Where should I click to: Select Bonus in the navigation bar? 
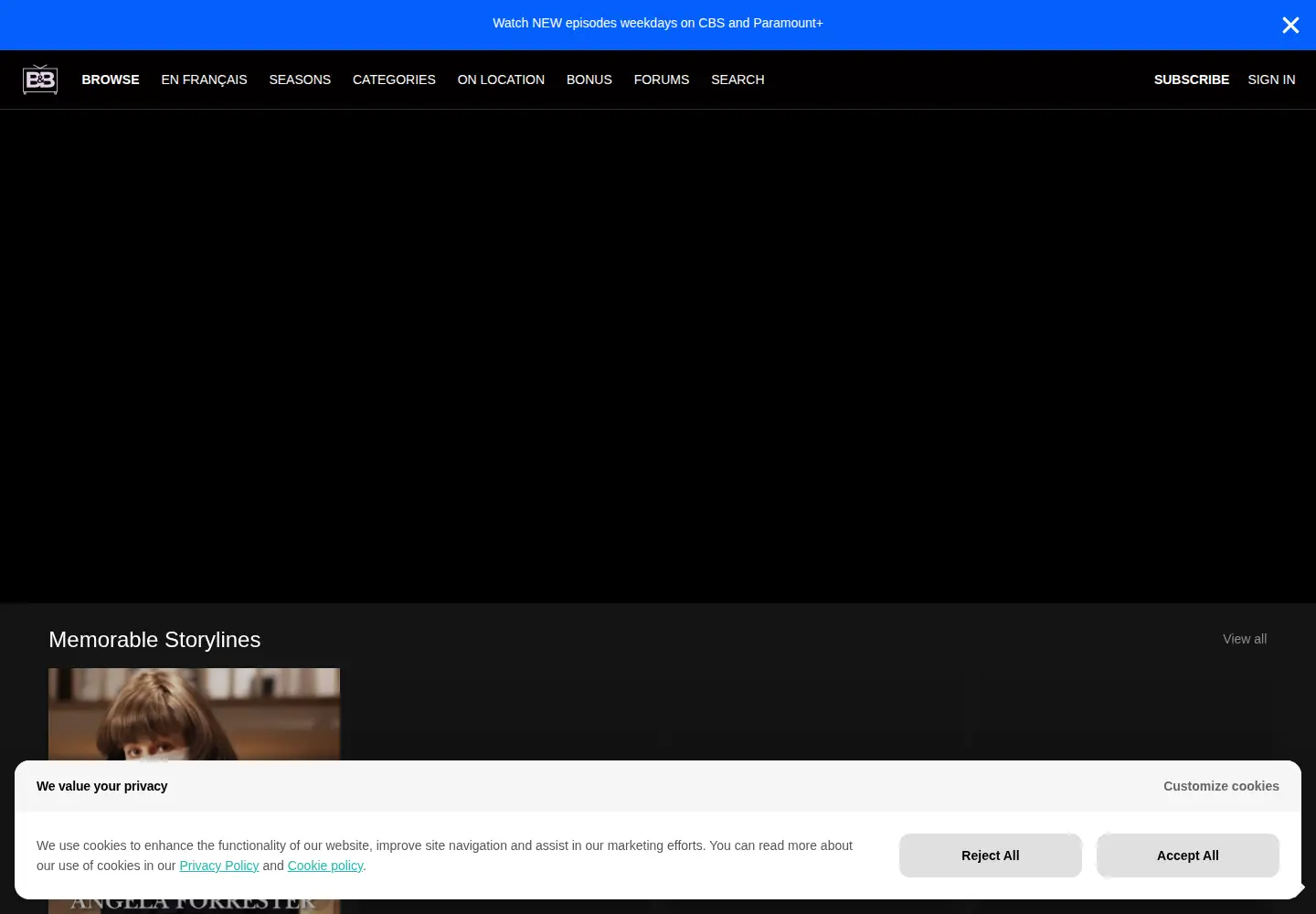[x=589, y=80]
